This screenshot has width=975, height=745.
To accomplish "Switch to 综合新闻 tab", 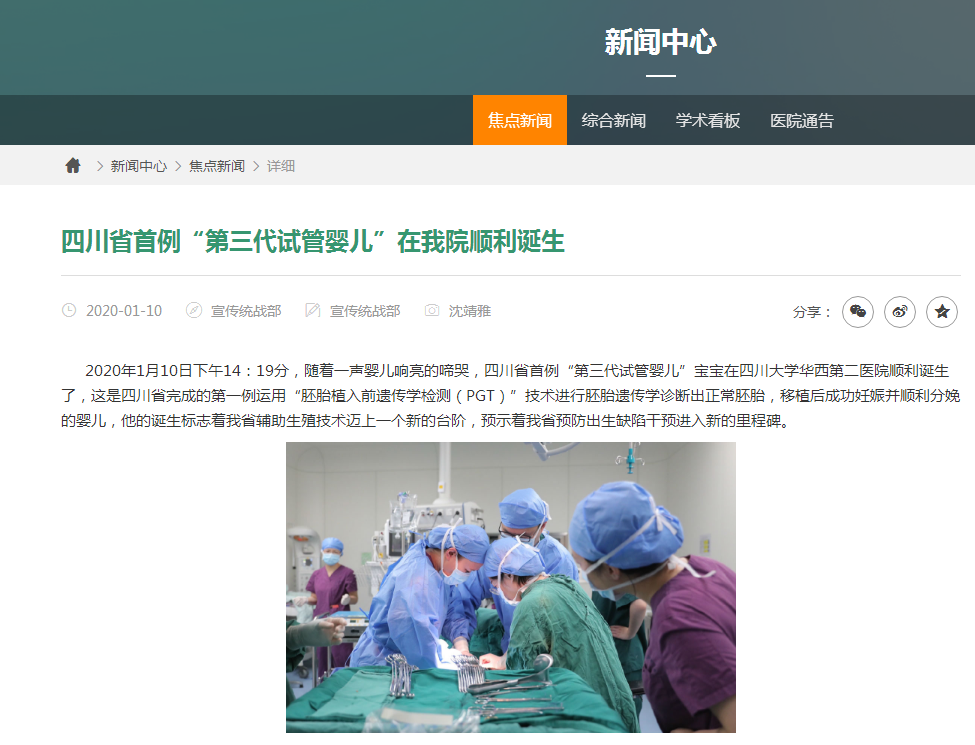I will tap(614, 120).
